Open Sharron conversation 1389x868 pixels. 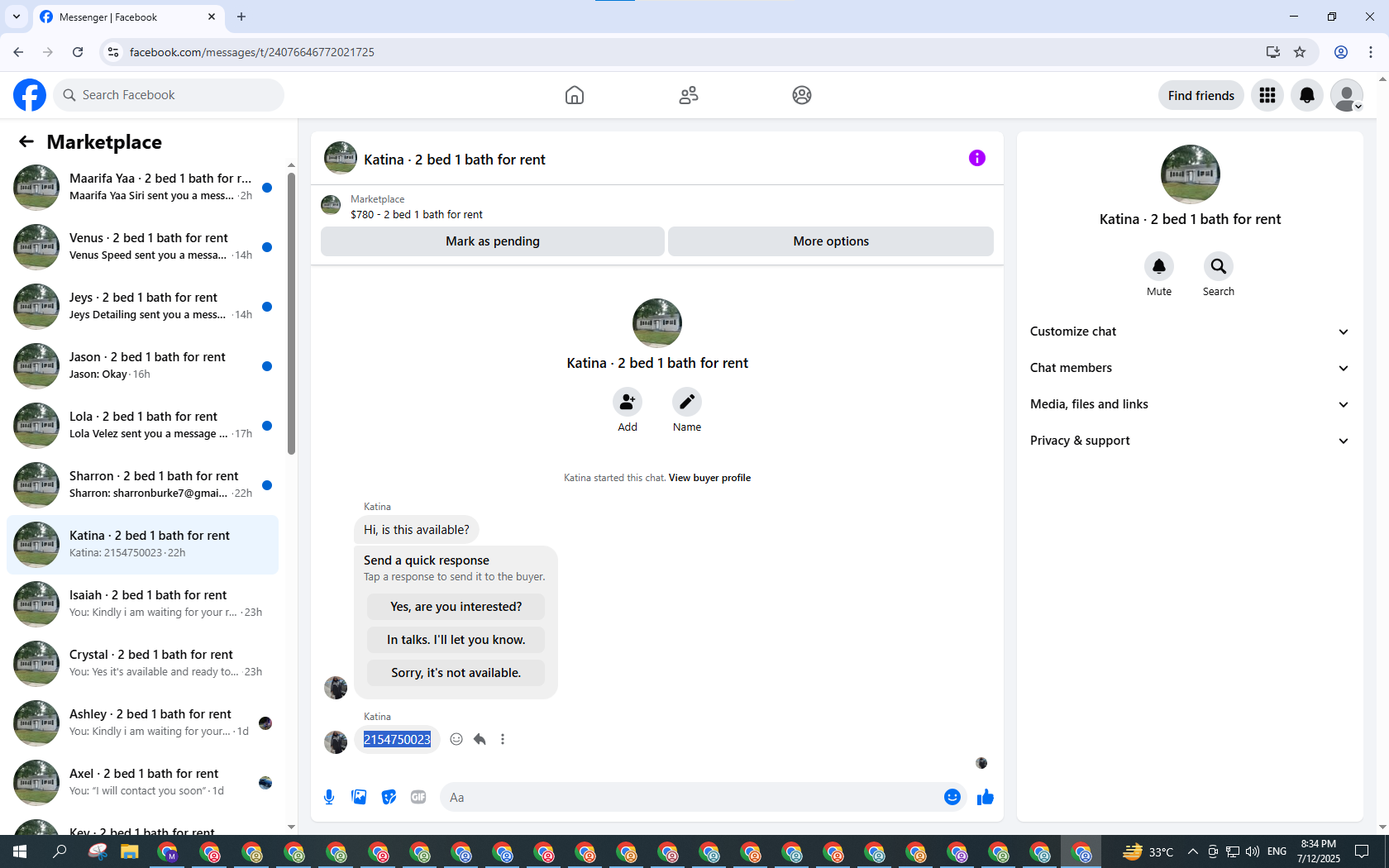tap(142, 485)
